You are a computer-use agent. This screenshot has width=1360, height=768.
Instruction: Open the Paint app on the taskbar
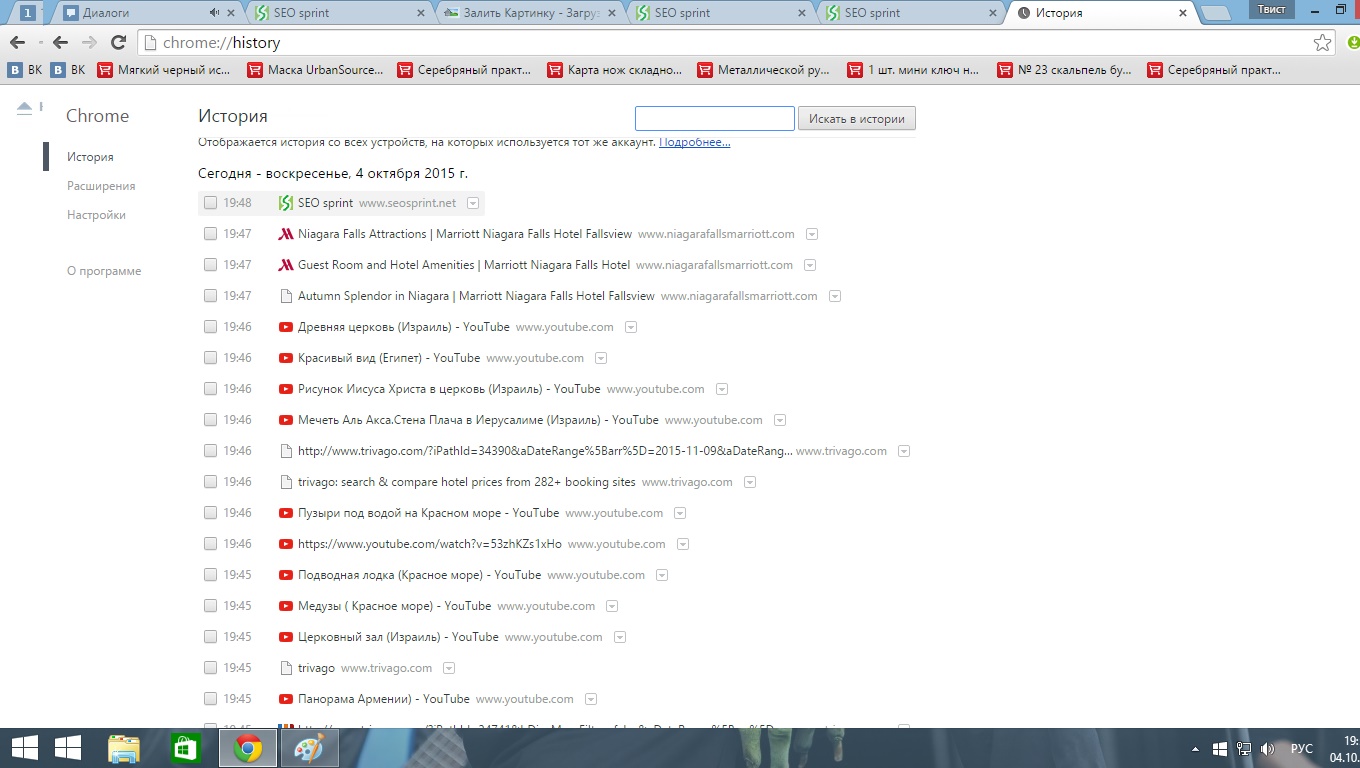click(x=310, y=748)
